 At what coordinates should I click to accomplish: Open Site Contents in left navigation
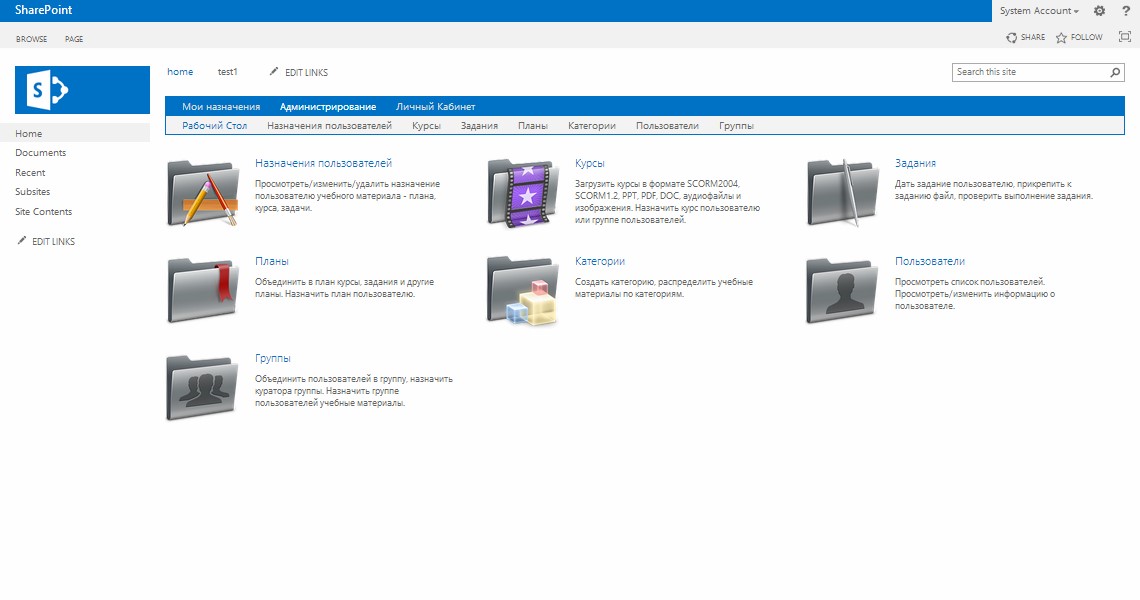pyautogui.click(x=44, y=212)
